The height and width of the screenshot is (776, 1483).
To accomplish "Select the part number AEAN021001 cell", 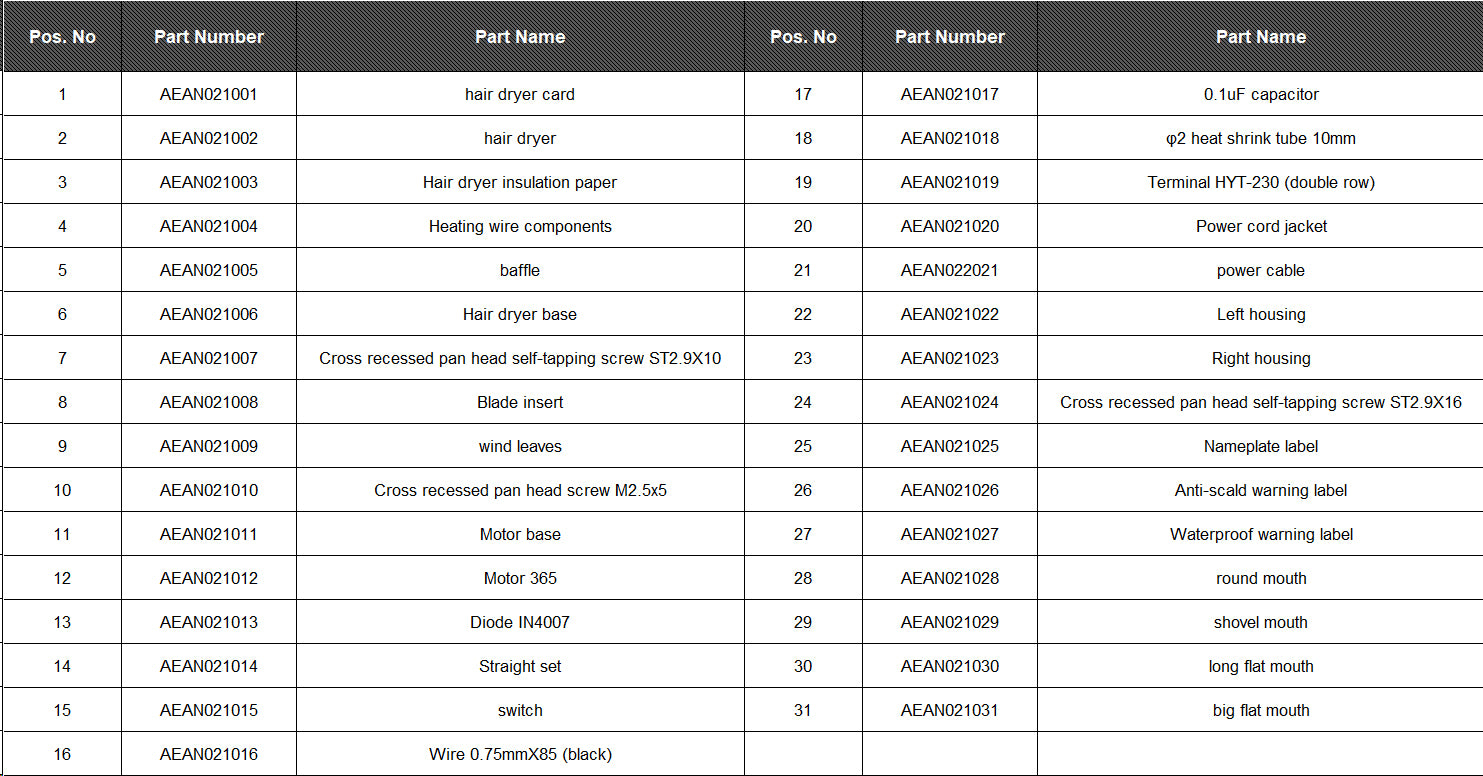I will tap(209, 94).
